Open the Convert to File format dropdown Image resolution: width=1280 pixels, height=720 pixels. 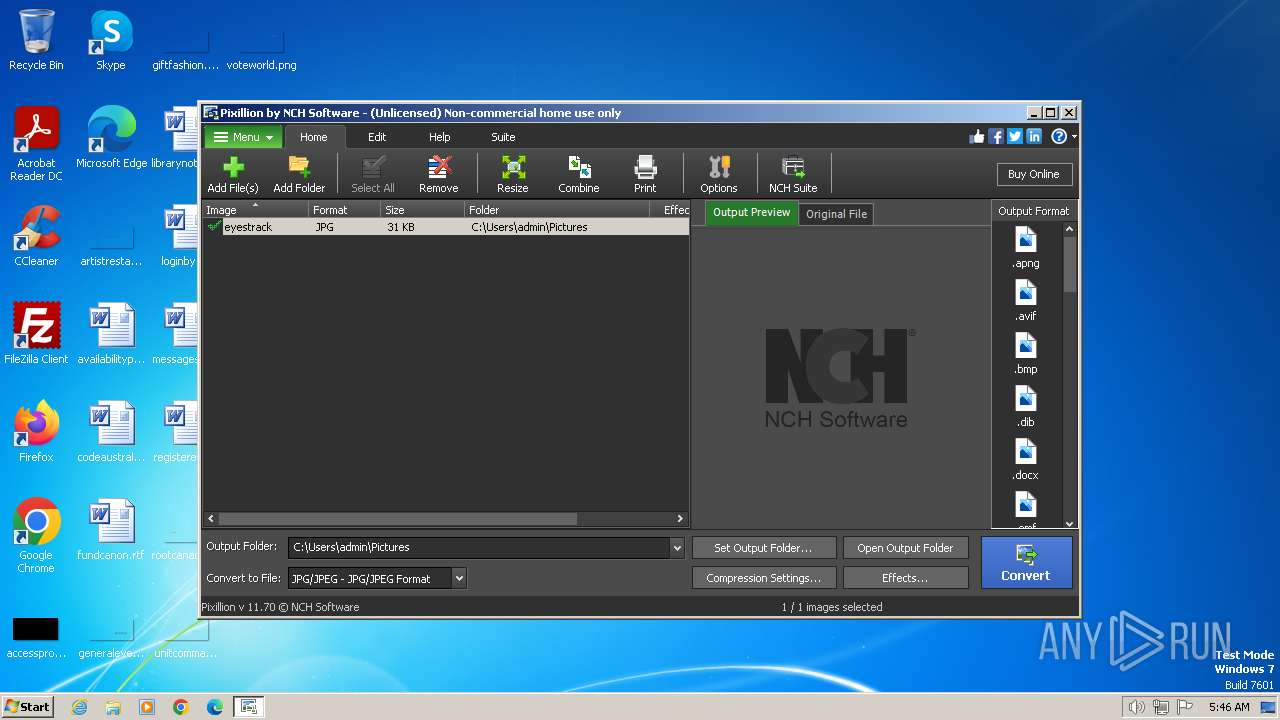pyautogui.click(x=459, y=578)
